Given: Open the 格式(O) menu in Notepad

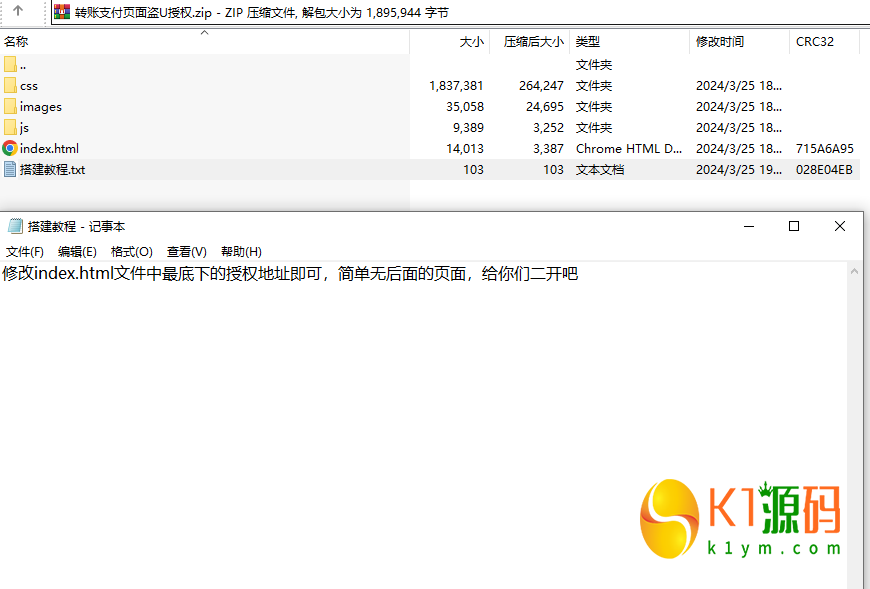Looking at the screenshot, I should [131, 252].
